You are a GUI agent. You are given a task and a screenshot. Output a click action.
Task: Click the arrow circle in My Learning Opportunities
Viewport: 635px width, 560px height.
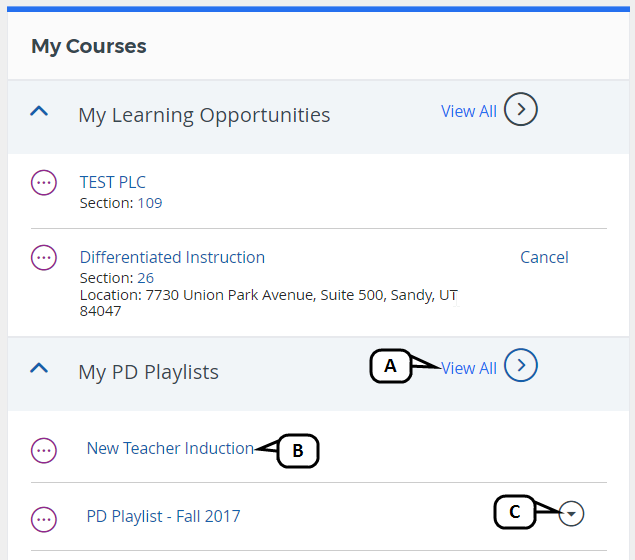pyautogui.click(x=521, y=110)
